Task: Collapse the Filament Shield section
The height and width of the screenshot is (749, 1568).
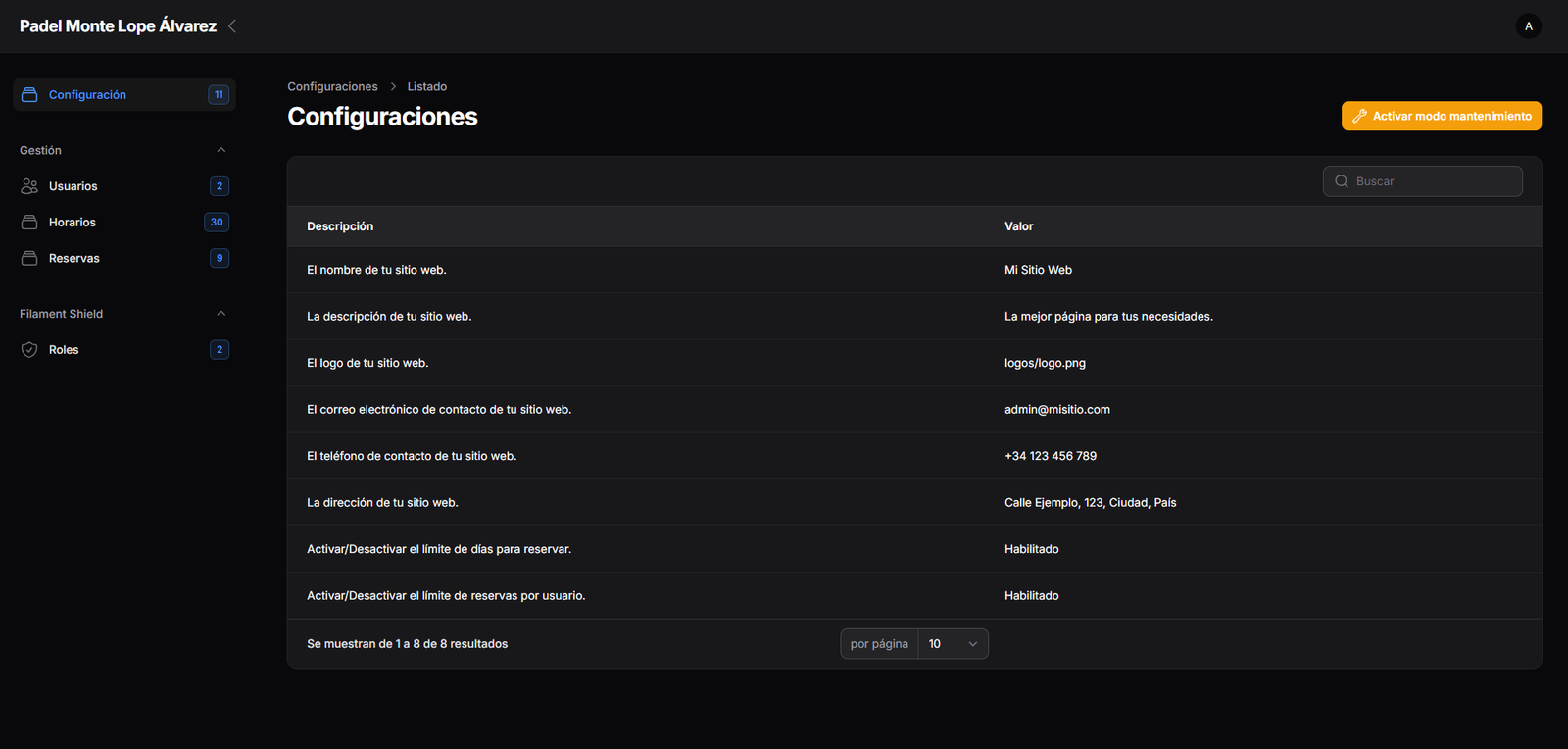Action: point(220,314)
